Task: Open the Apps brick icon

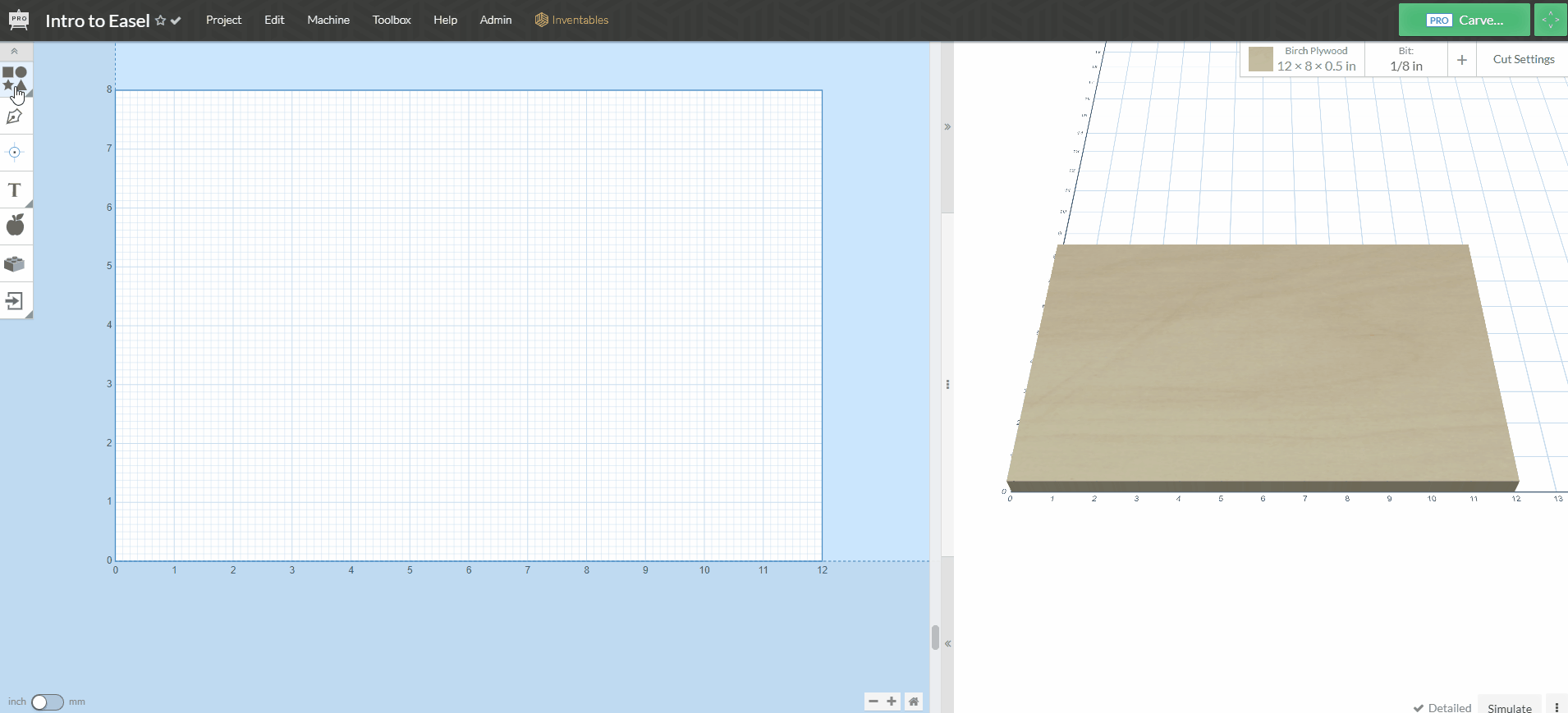Action: [15, 264]
